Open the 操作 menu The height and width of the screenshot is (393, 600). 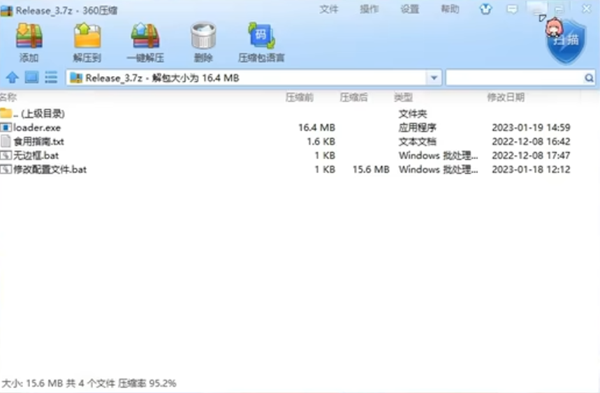click(x=369, y=9)
